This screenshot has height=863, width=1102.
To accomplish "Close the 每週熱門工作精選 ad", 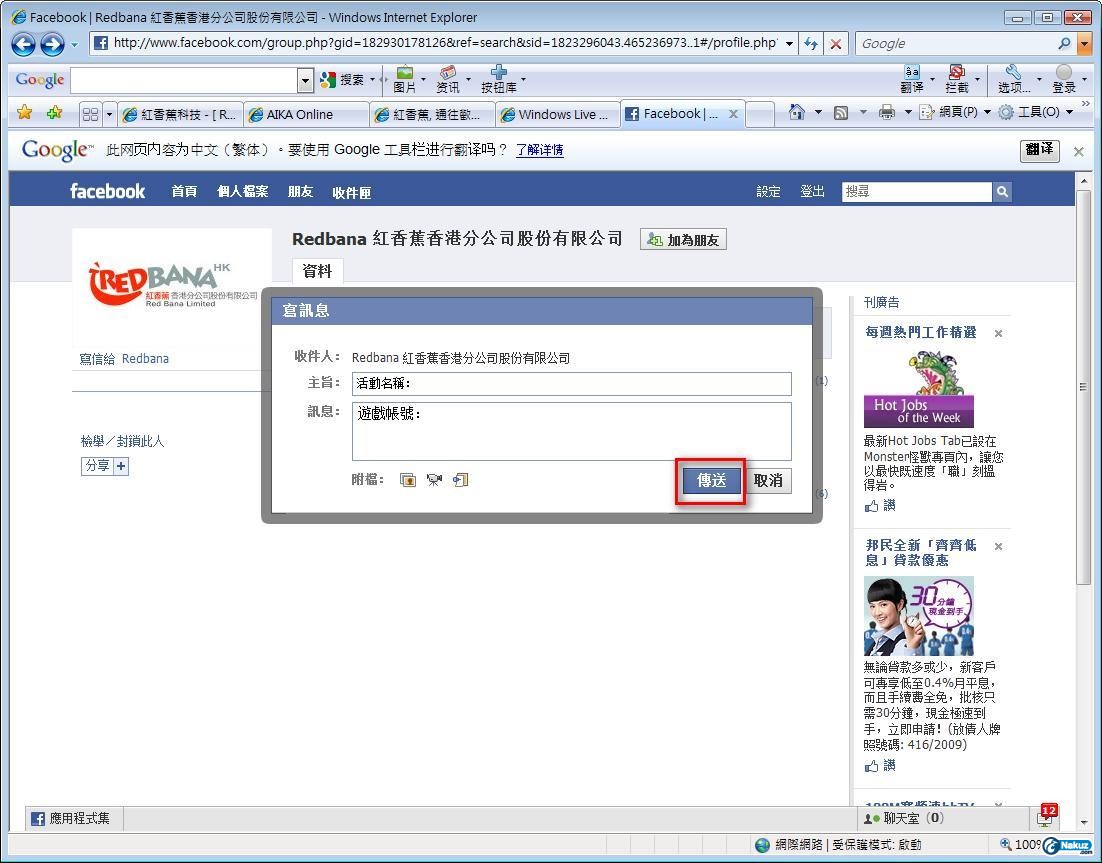I will pos(998,333).
